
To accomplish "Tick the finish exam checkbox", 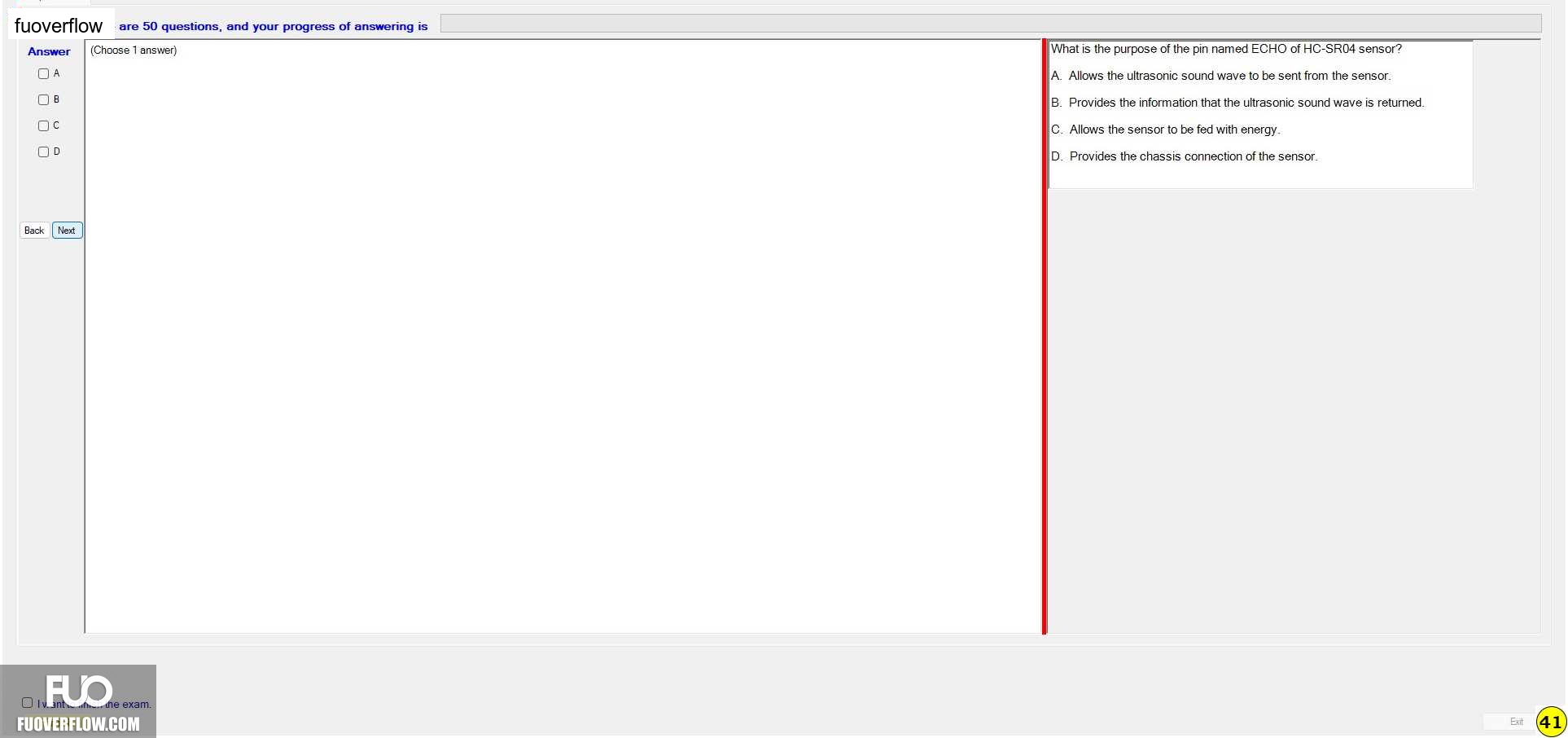I will click(x=27, y=703).
